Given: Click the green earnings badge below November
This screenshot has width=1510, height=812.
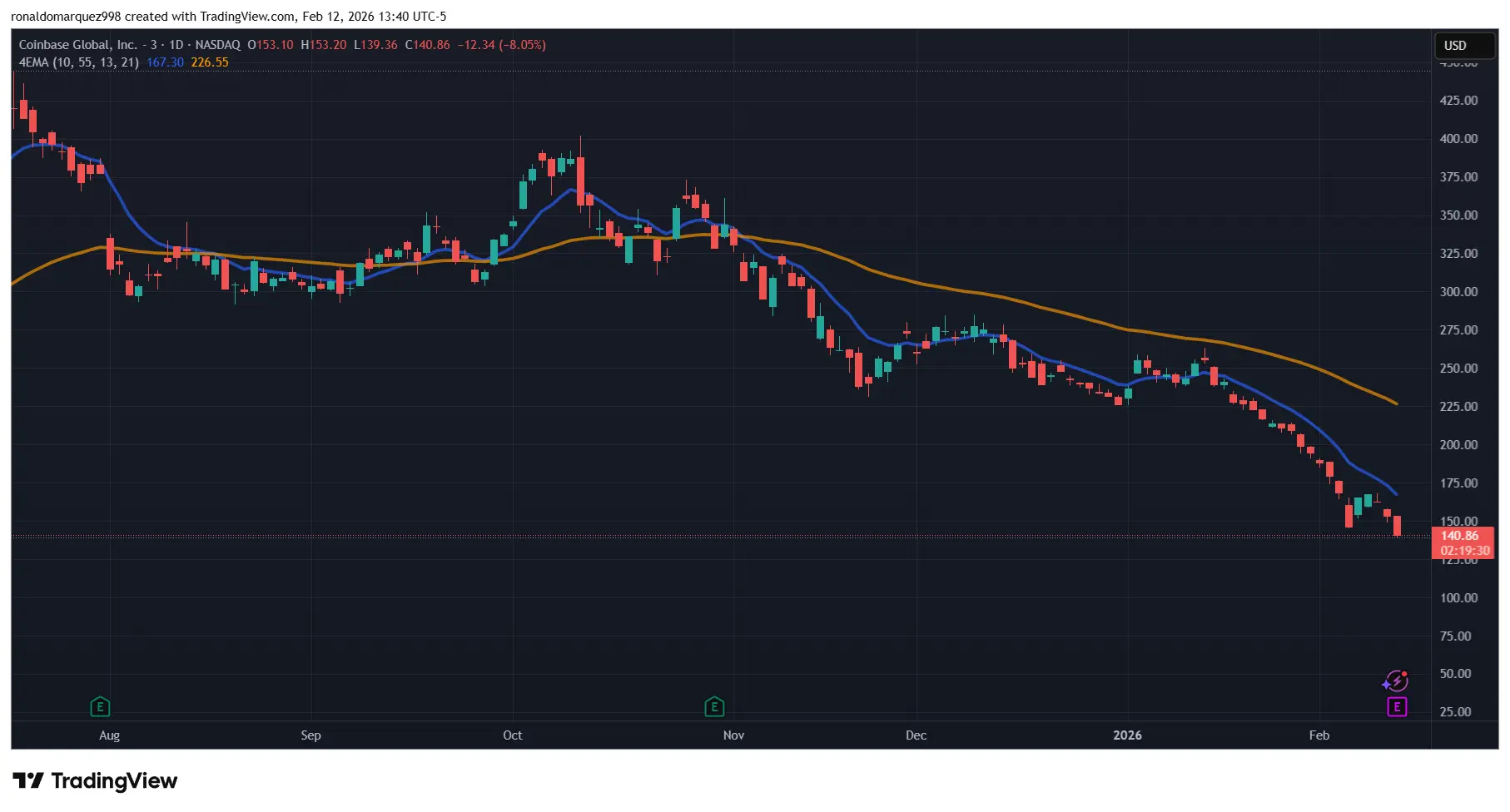Looking at the screenshot, I should [714, 706].
